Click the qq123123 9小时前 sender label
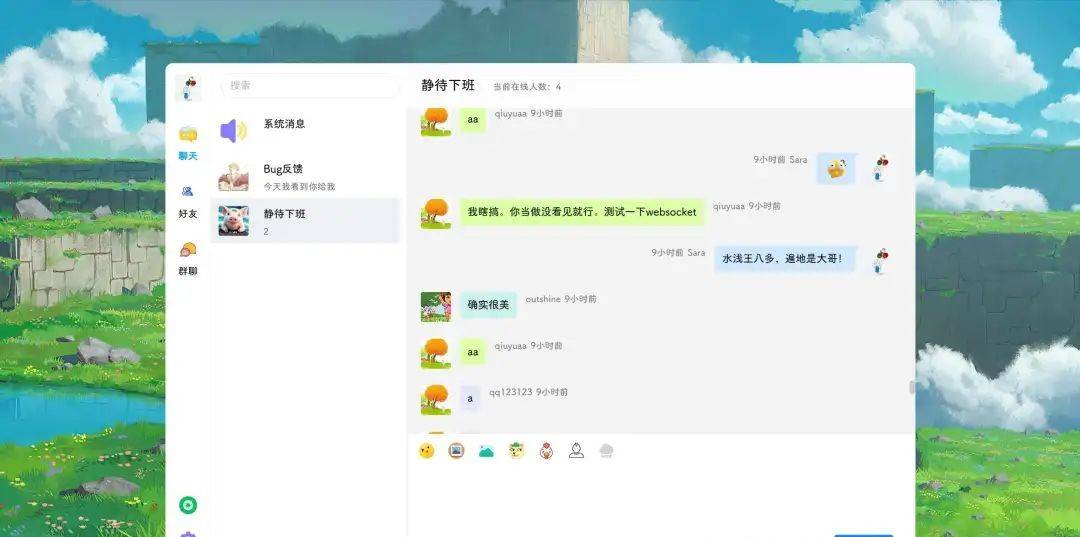 click(528, 392)
